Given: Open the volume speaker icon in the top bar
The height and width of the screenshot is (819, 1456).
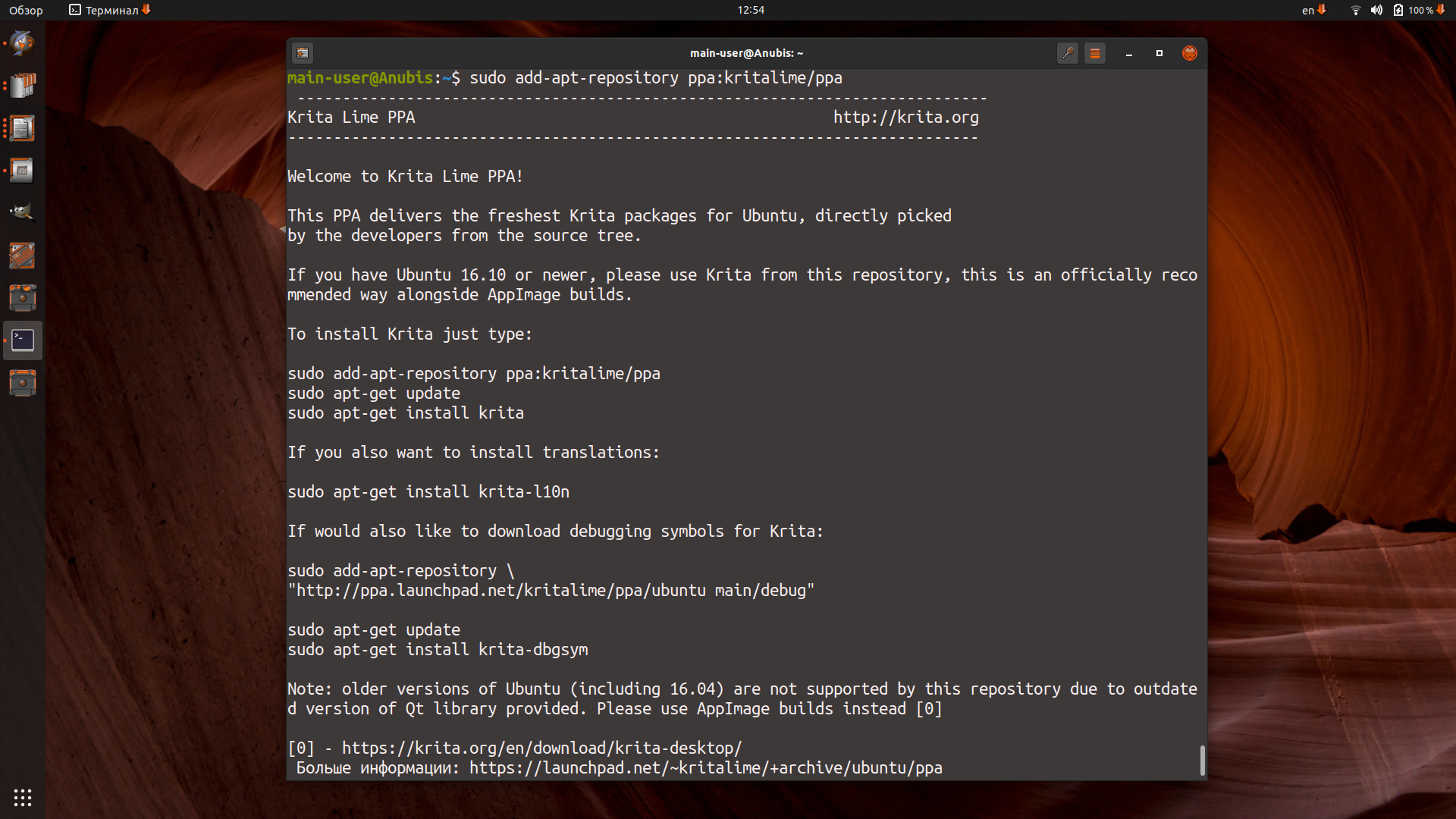Looking at the screenshot, I should 1376,10.
